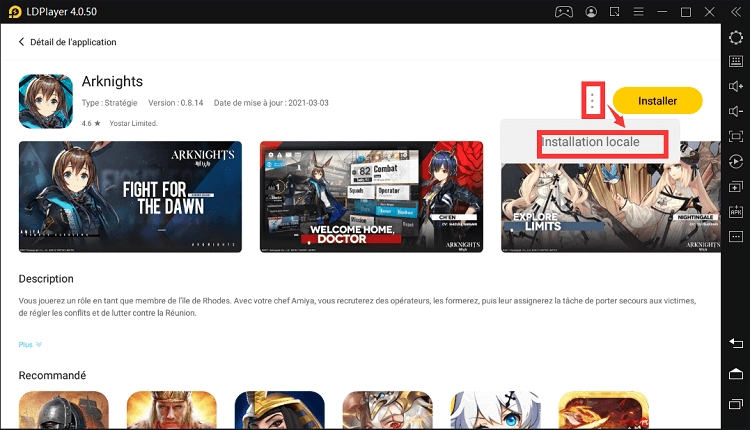Decrease the volume with the speaker minus icon

click(x=736, y=111)
